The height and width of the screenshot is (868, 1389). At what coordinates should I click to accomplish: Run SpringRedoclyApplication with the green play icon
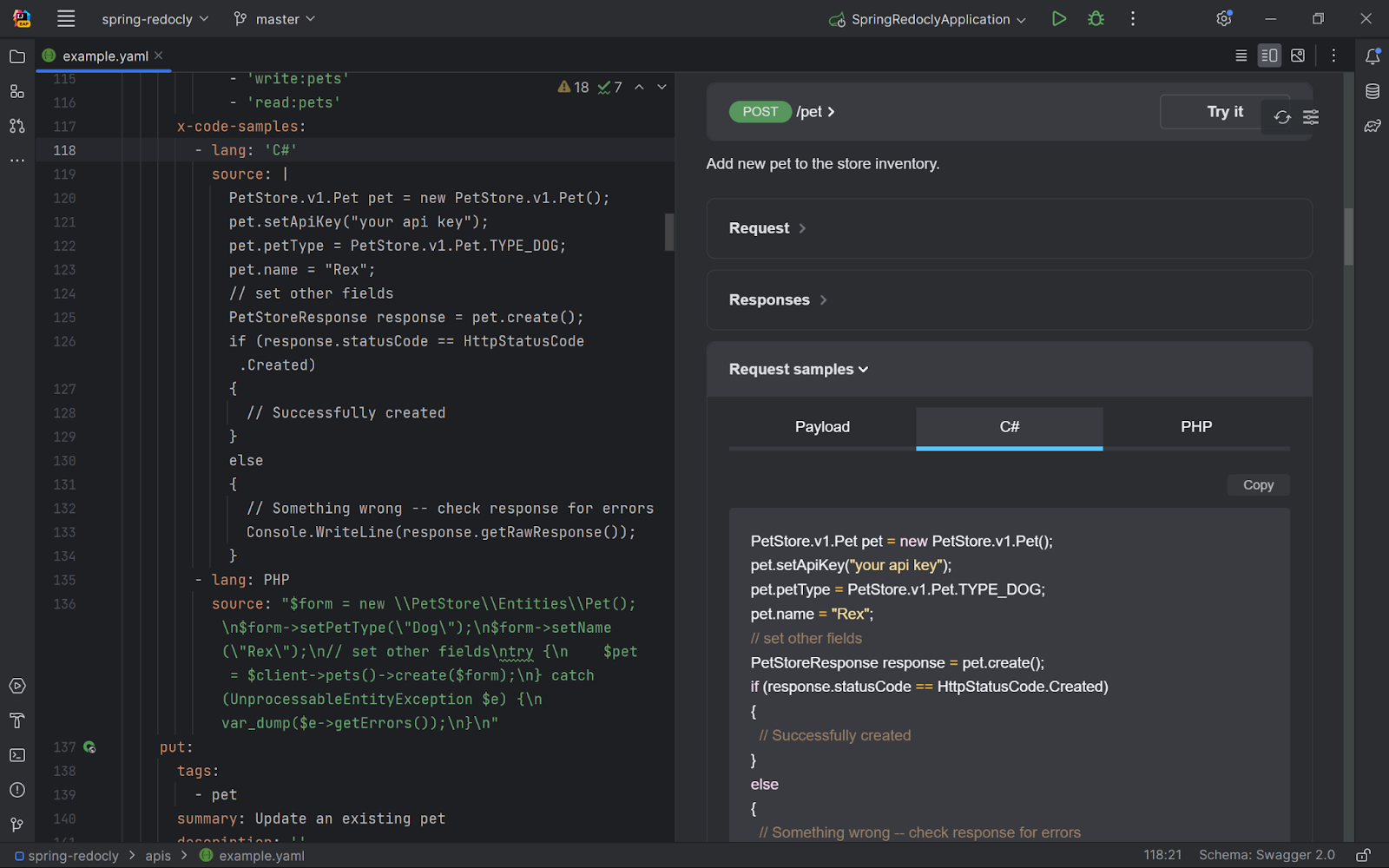[1058, 18]
